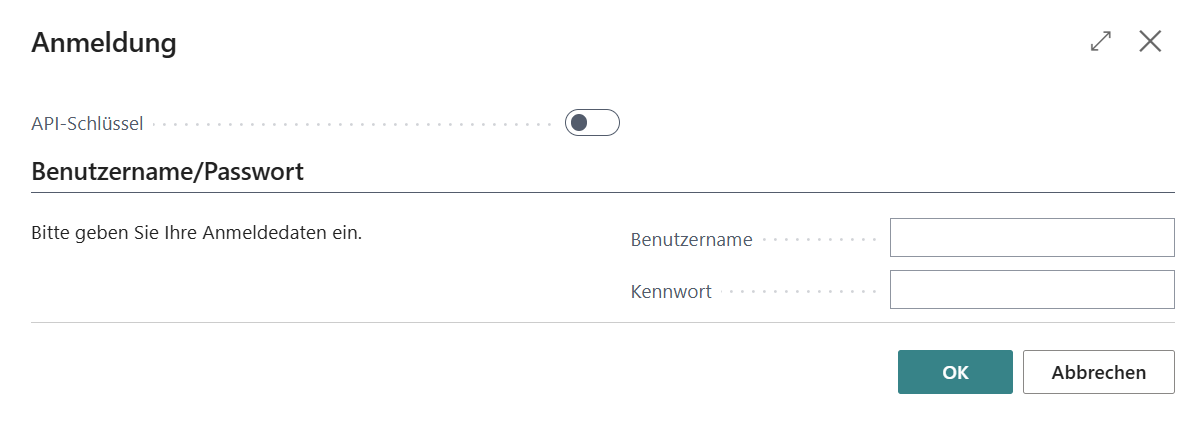Click the 'Bitte geben Sie Ihre Anmeldedaten ein' text
The height and width of the screenshot is (424, 1204).
tap(197, 234)
